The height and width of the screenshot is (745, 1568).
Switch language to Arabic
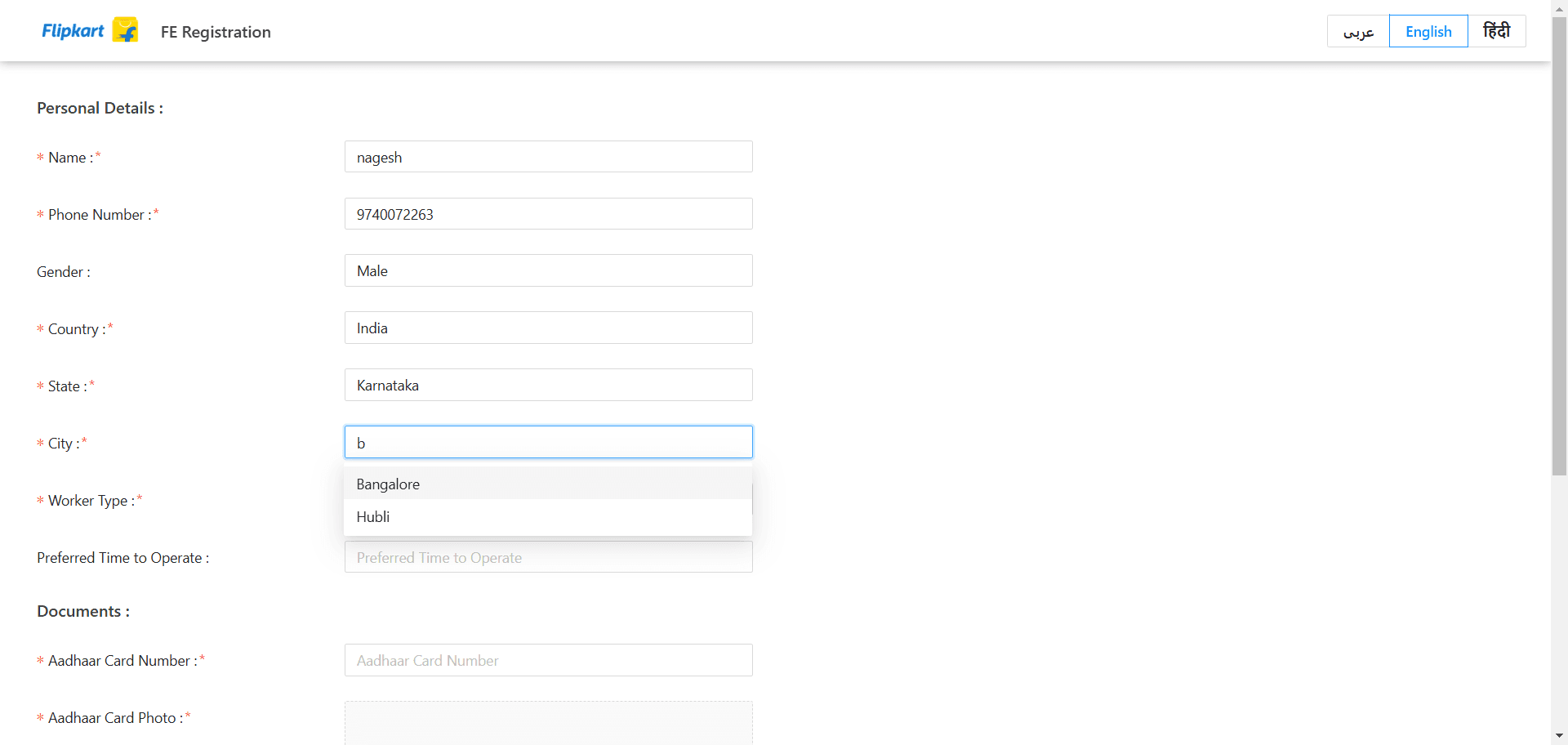[1358, 31]
